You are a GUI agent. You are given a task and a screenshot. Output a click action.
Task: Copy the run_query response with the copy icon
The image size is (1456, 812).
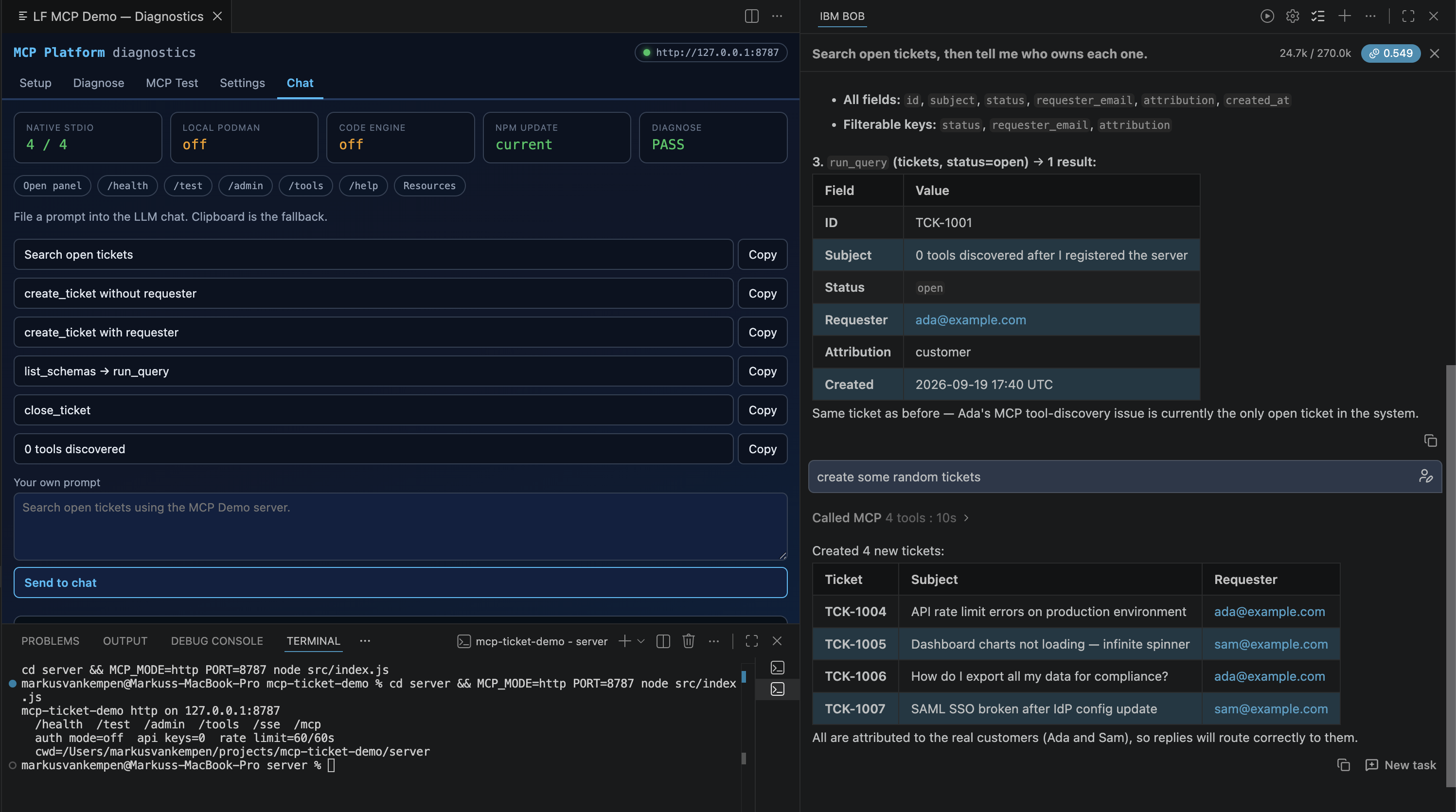click(x=1430, y=440)
